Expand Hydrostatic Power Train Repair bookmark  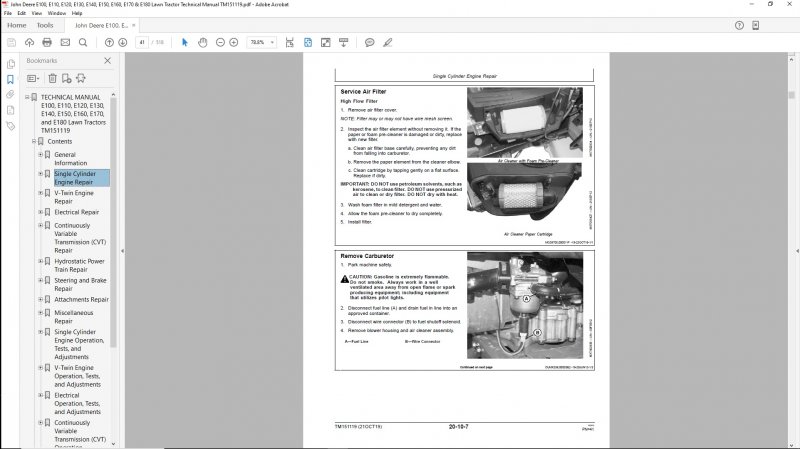pyautogui.click(x=41, y=261)
